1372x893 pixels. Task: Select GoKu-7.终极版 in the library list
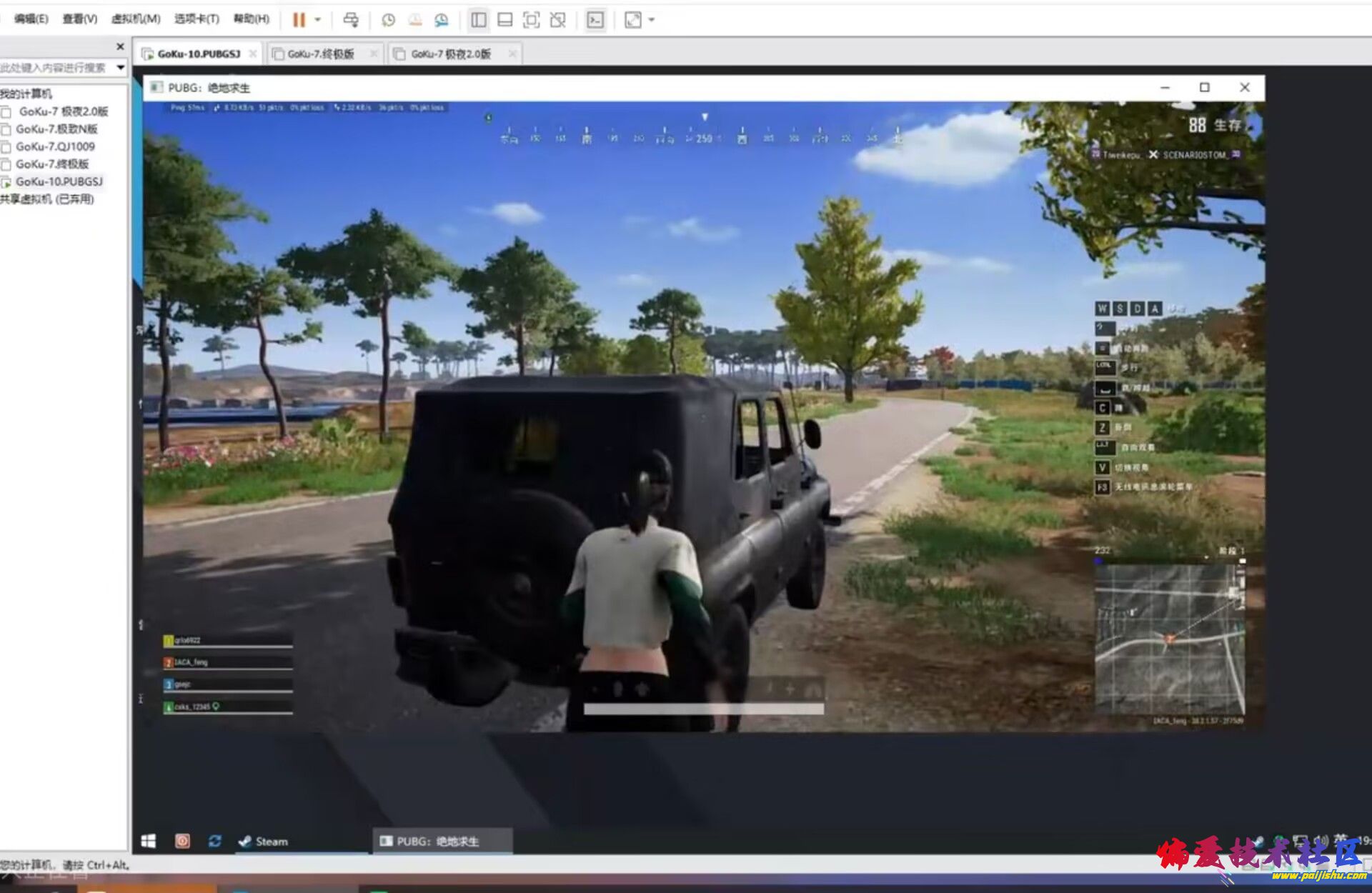[x=52, y=164]
